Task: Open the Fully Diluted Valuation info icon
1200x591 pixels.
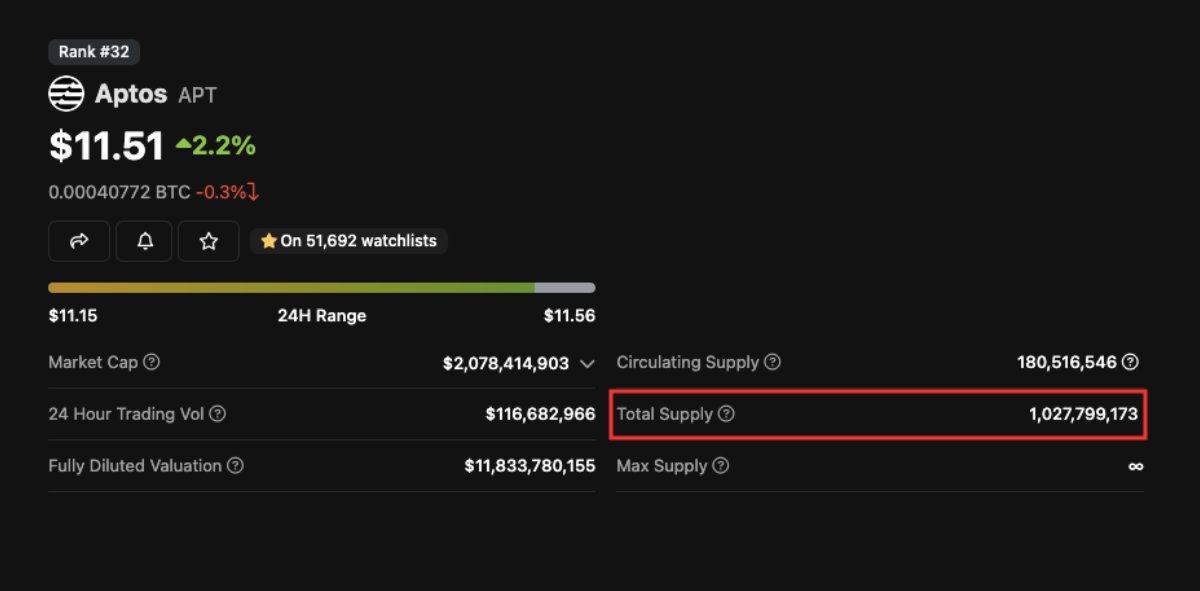Action: (235, 466)
